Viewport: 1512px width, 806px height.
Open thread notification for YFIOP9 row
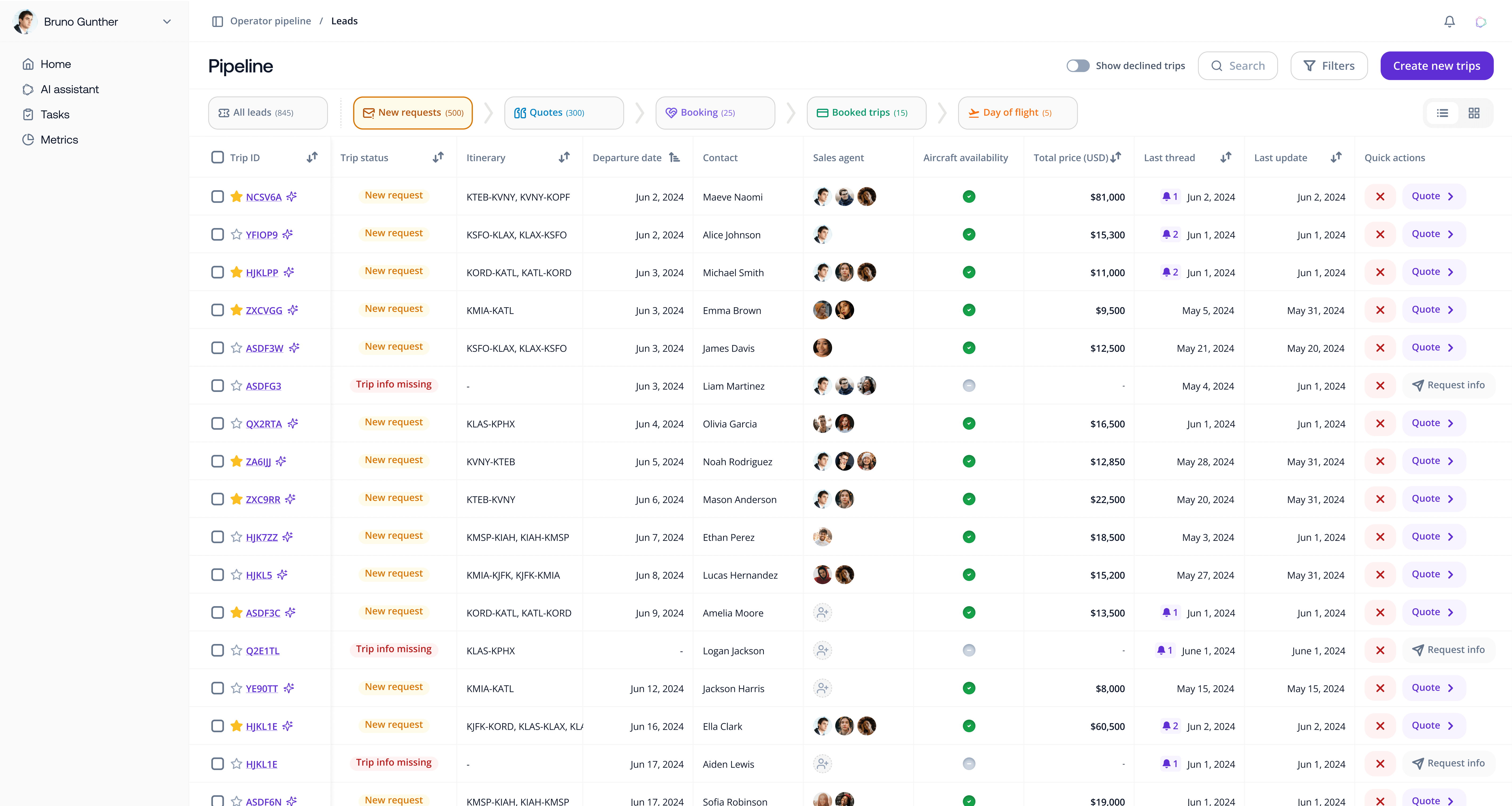point(1170,234)
